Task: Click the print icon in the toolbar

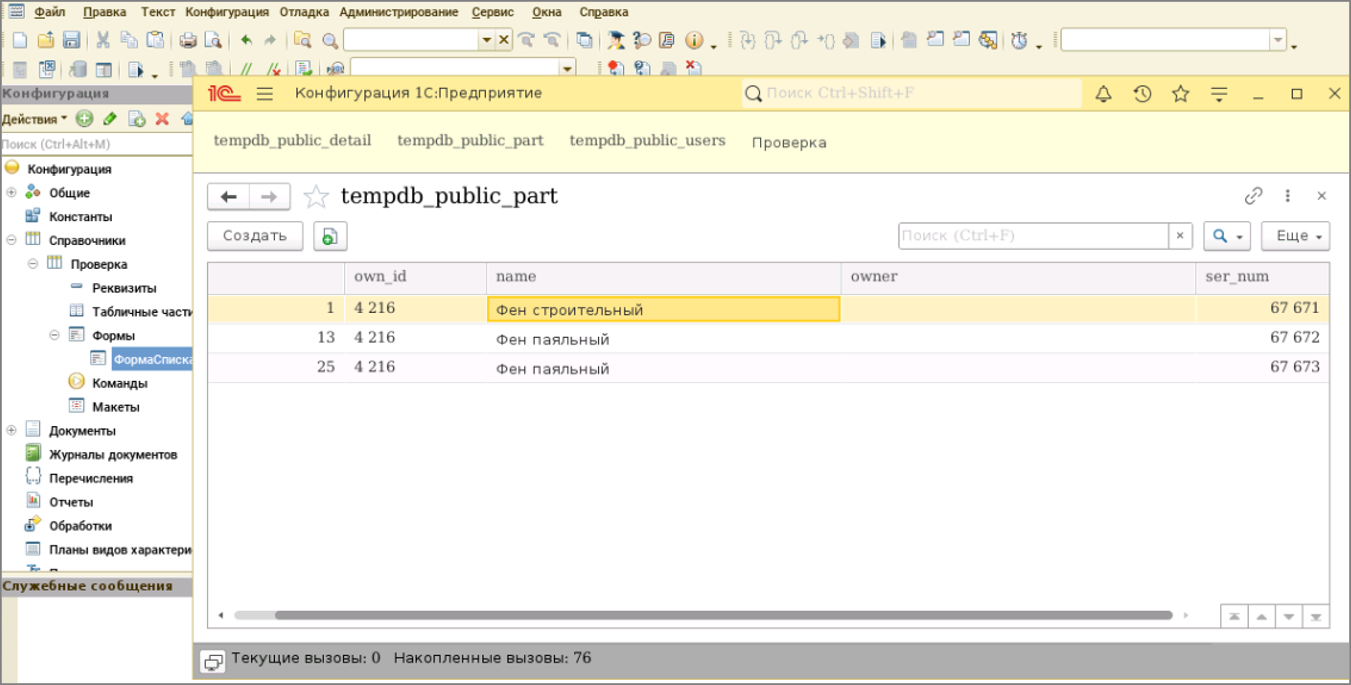Action: 187,40
